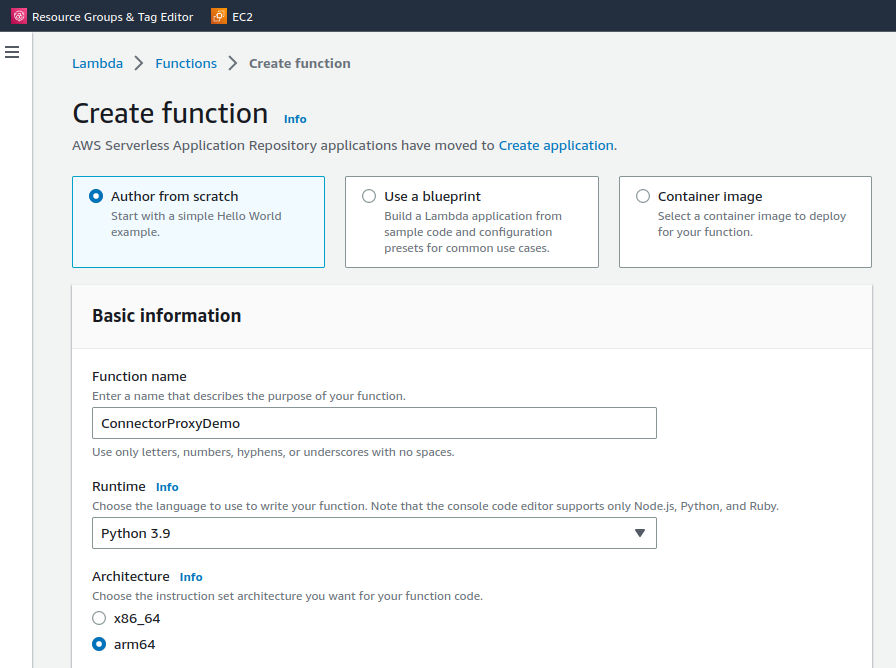Click the breadcrumb chevron after Lambda
896x668 pixels.
click(x=139, y=63)
